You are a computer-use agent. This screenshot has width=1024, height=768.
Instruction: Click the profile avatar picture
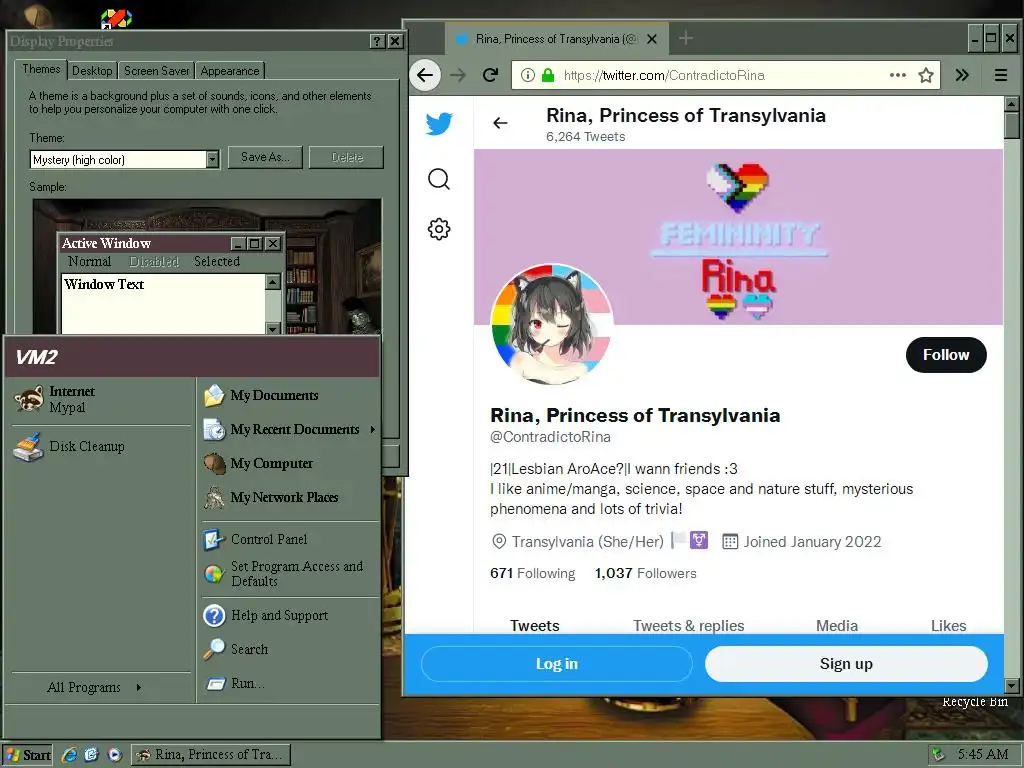(552, 325)
